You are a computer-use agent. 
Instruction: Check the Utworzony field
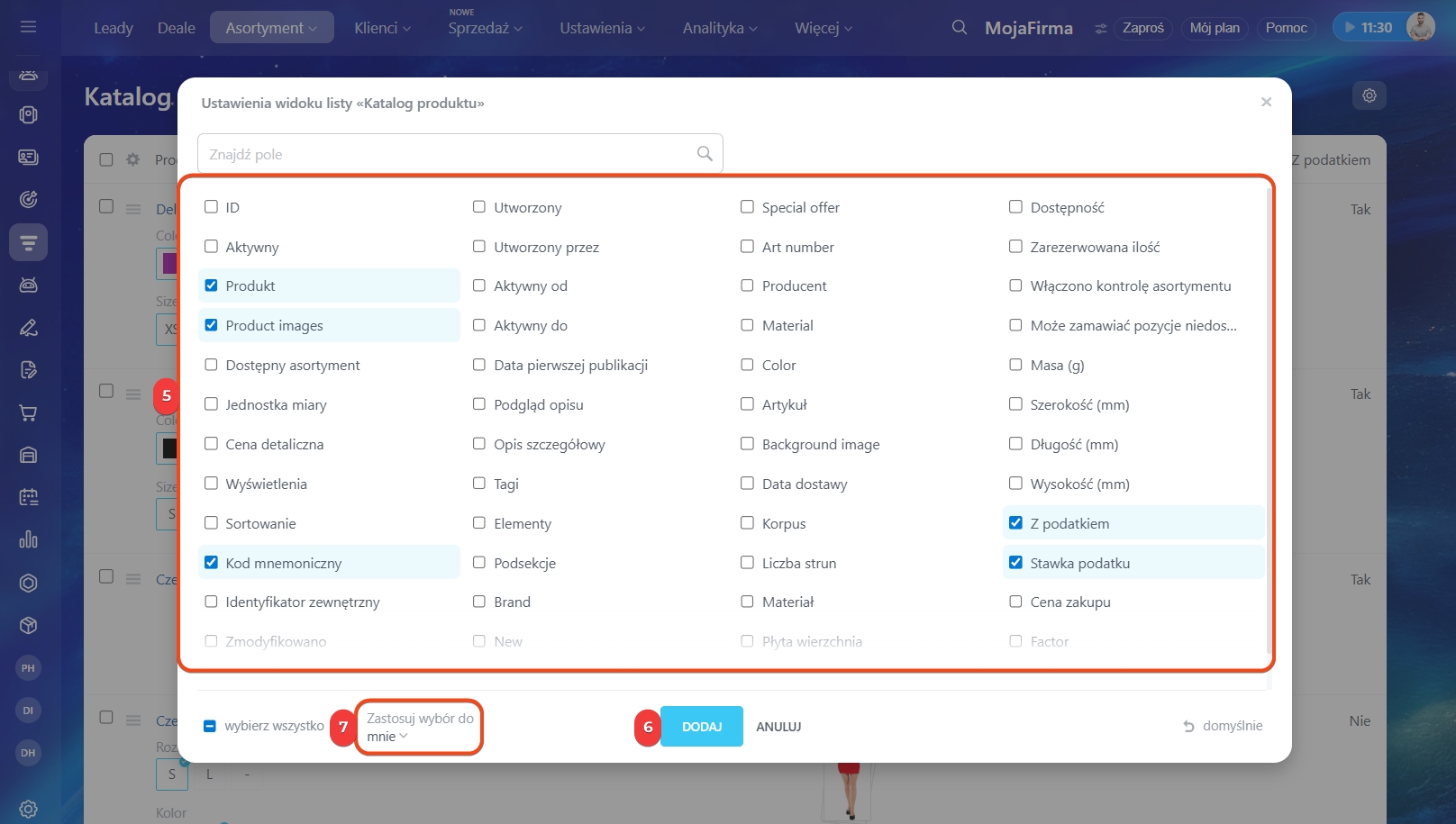click(x=479, y=207)
